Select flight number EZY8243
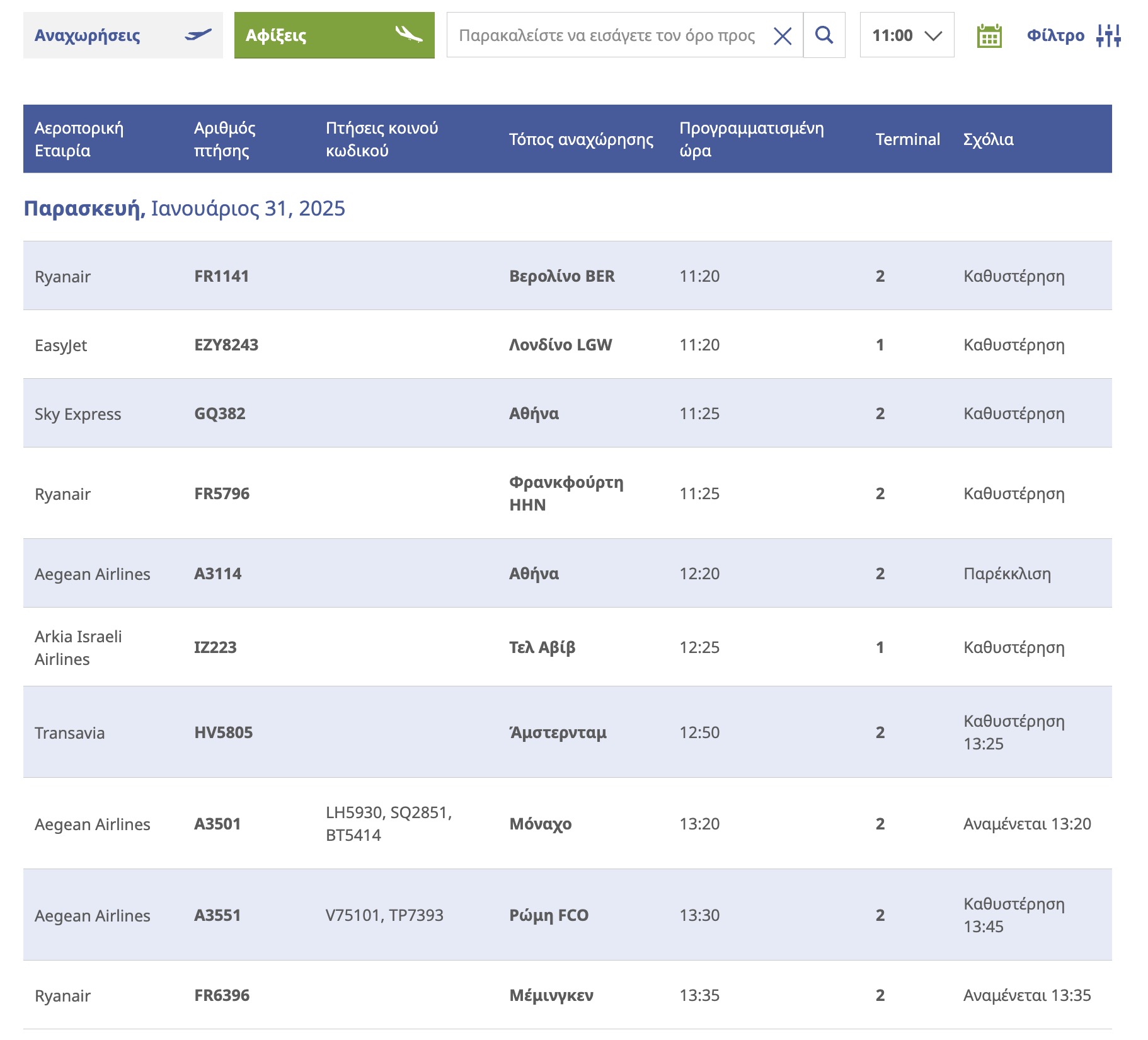1148x1040 pixels. [x=226, y=345]
